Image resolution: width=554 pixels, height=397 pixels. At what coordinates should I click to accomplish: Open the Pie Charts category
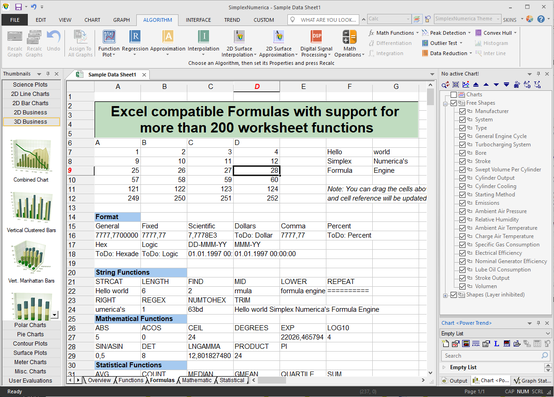30,334
